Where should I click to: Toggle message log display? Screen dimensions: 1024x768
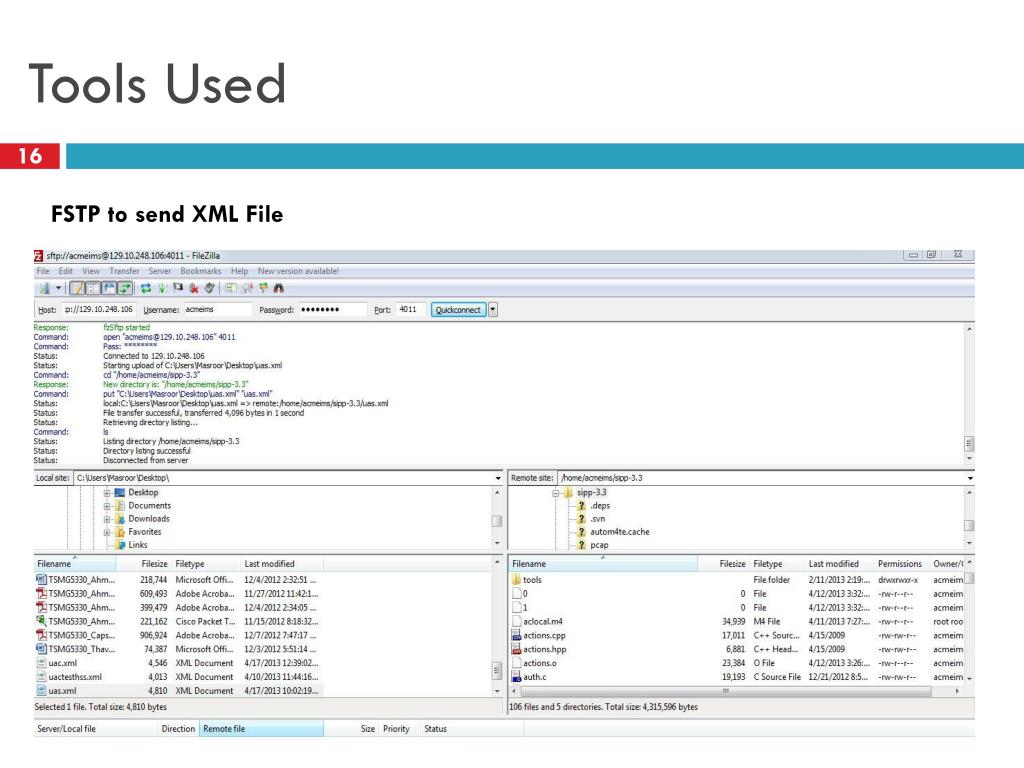[x=77, y=288]
